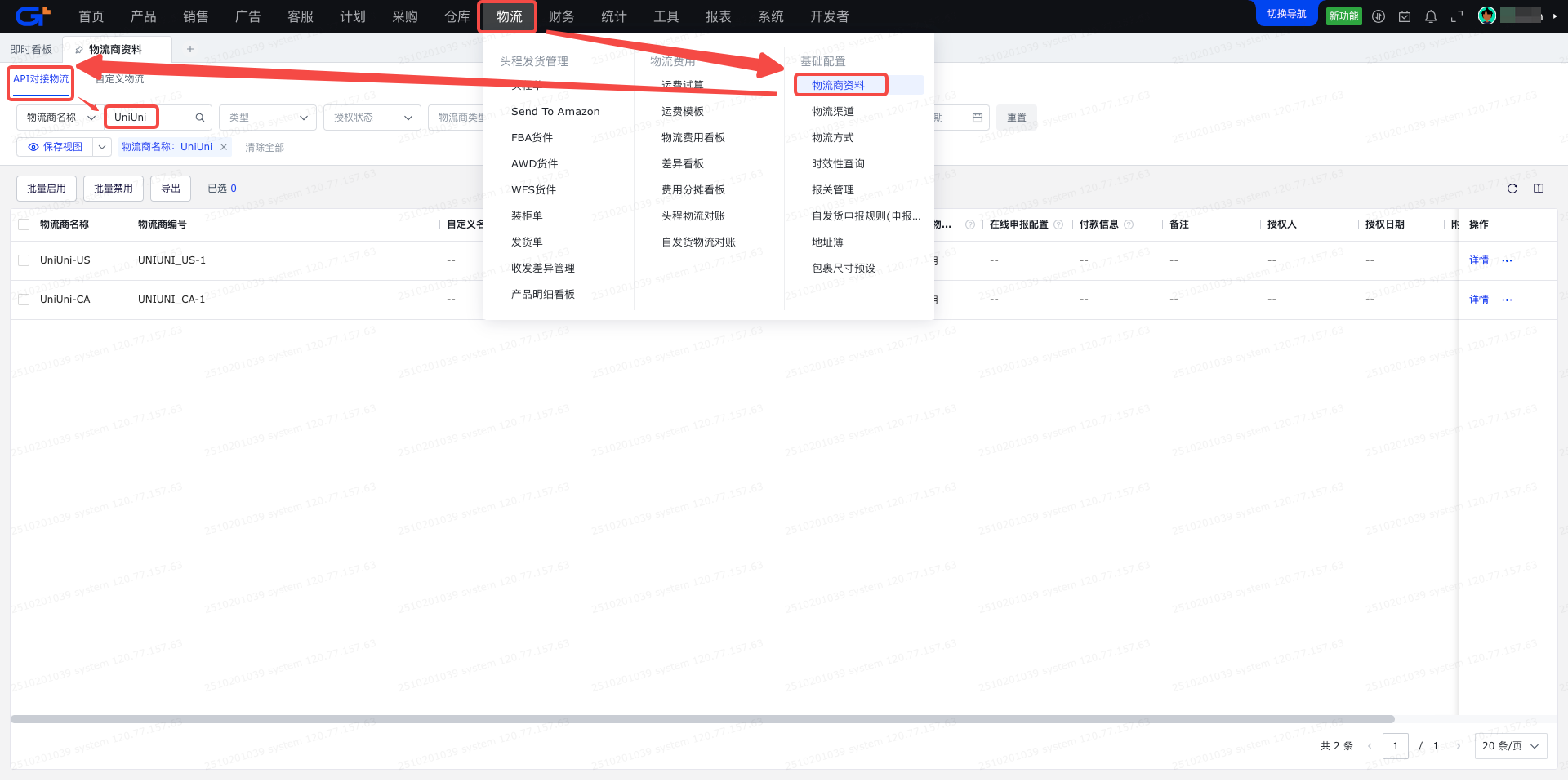
Task: Go to previous page arrow
Action: [1370, 746]
